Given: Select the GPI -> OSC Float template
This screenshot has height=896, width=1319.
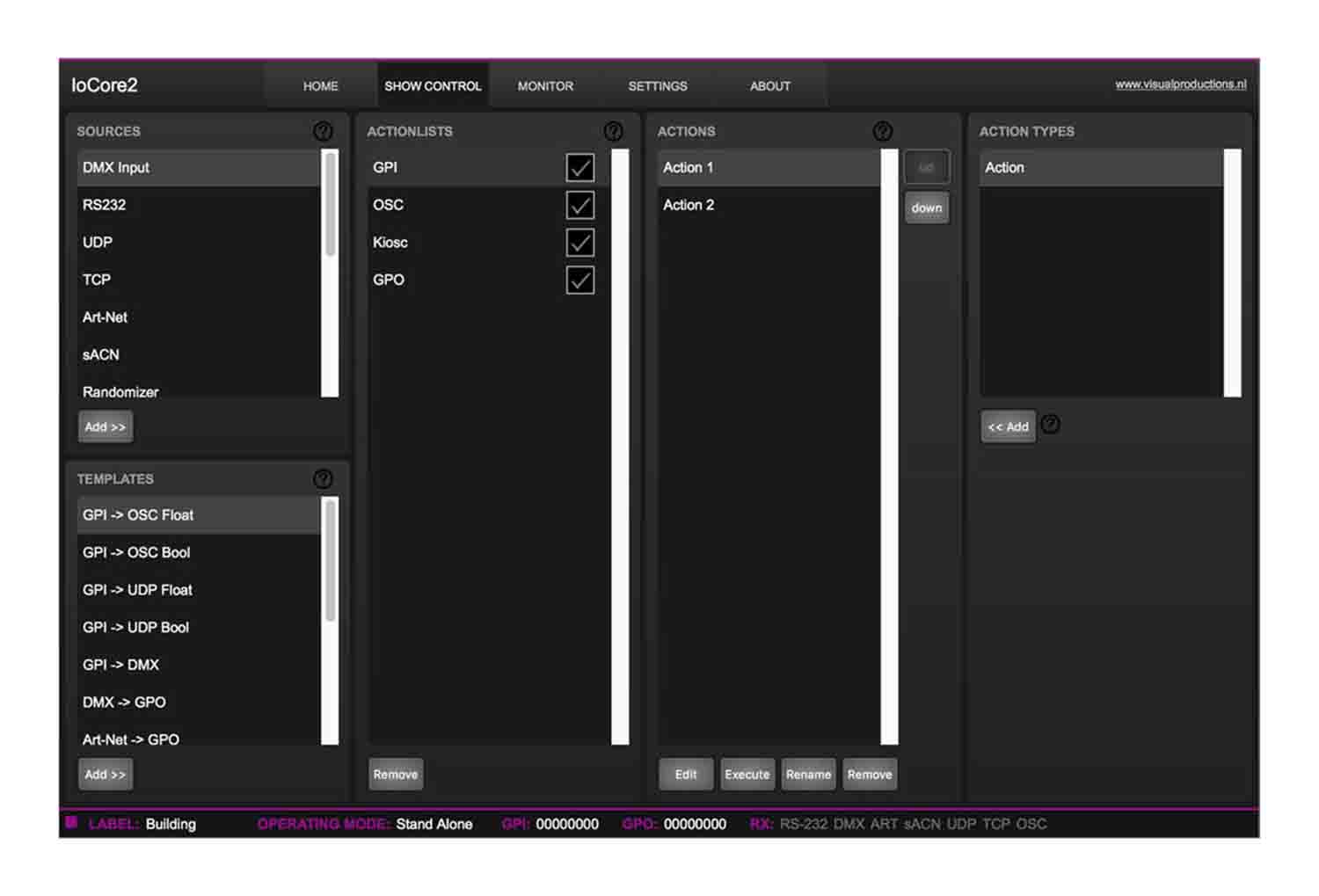Looking at the screenshot, I should [199, 515].
